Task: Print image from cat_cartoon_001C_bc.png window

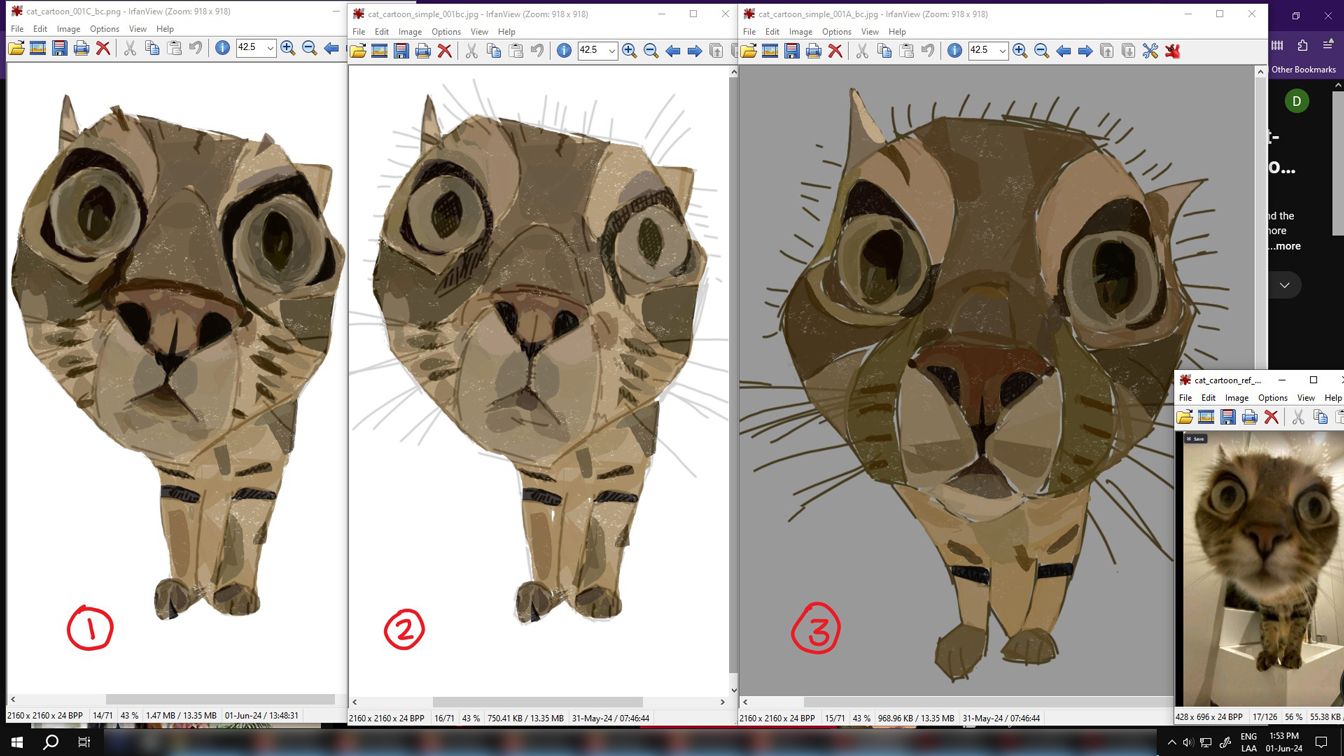Action: pyautogui.click(x=81, y=48)
